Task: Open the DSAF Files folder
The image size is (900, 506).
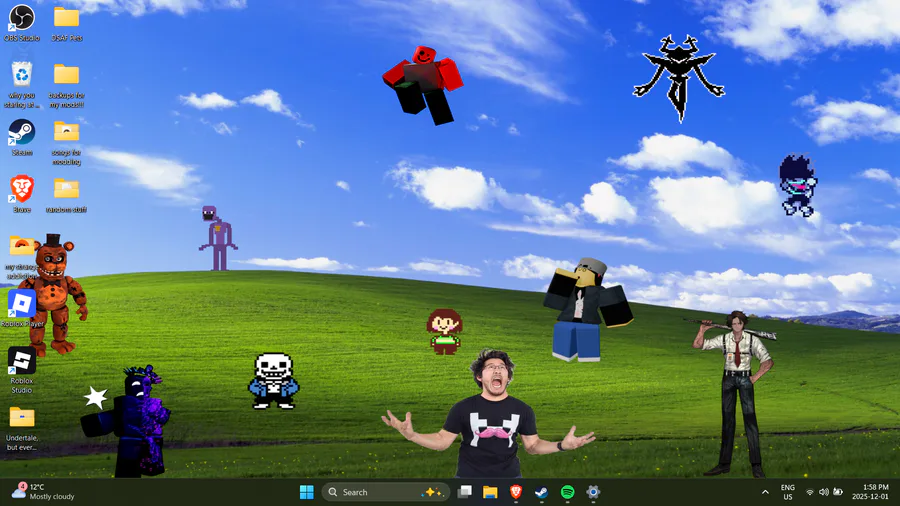Action: click(67, 23)
